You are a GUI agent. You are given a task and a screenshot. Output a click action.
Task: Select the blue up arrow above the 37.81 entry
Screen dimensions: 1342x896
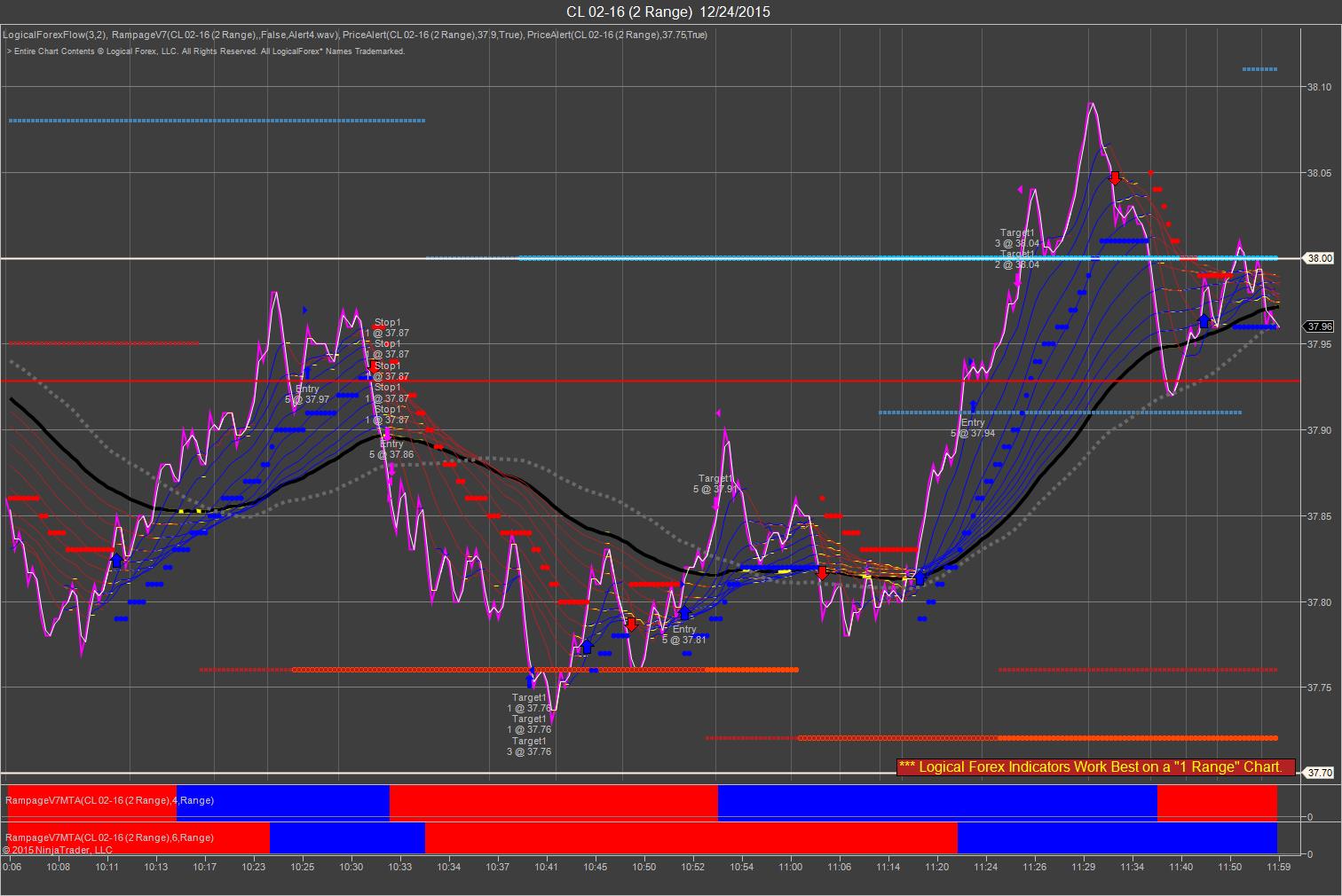(683, 612)
